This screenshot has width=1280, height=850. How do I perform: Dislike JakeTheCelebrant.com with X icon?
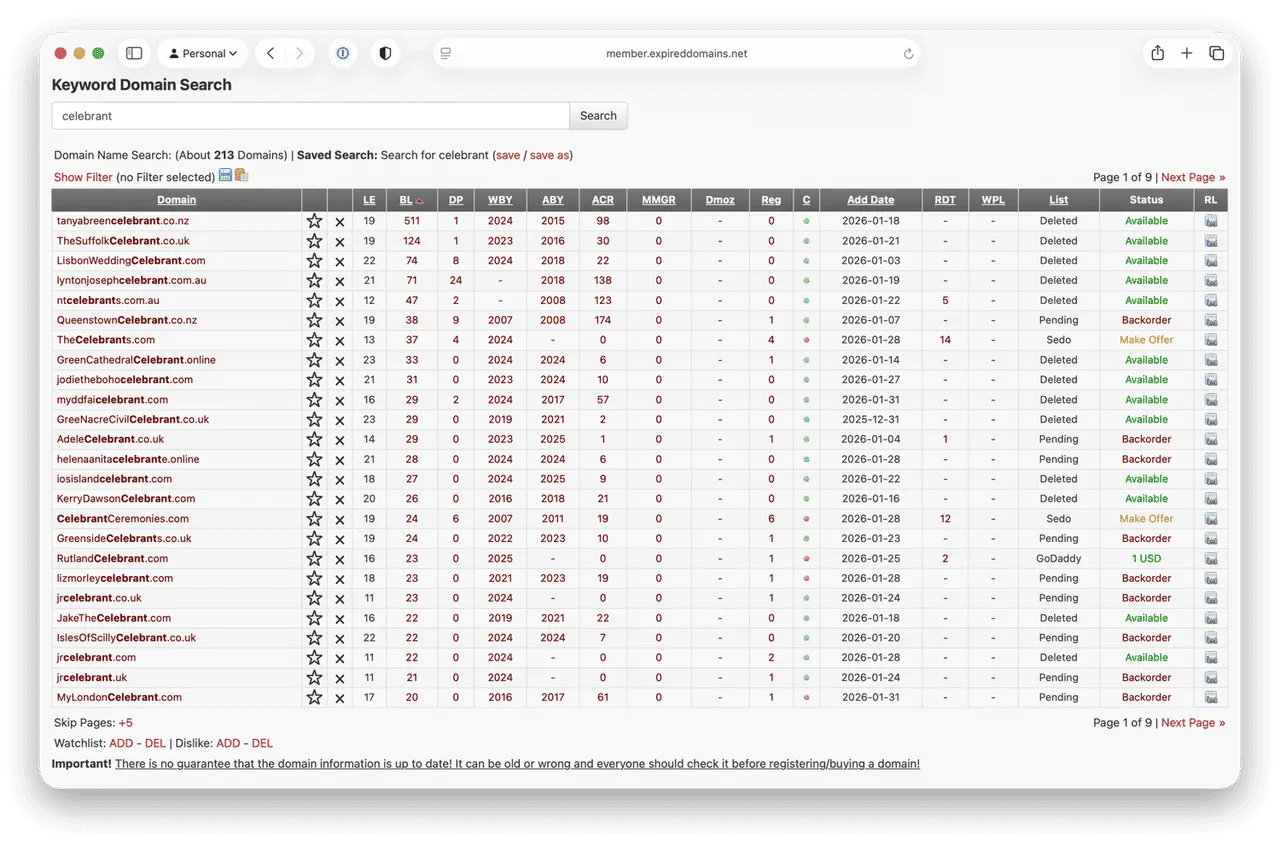pos(340,618)
